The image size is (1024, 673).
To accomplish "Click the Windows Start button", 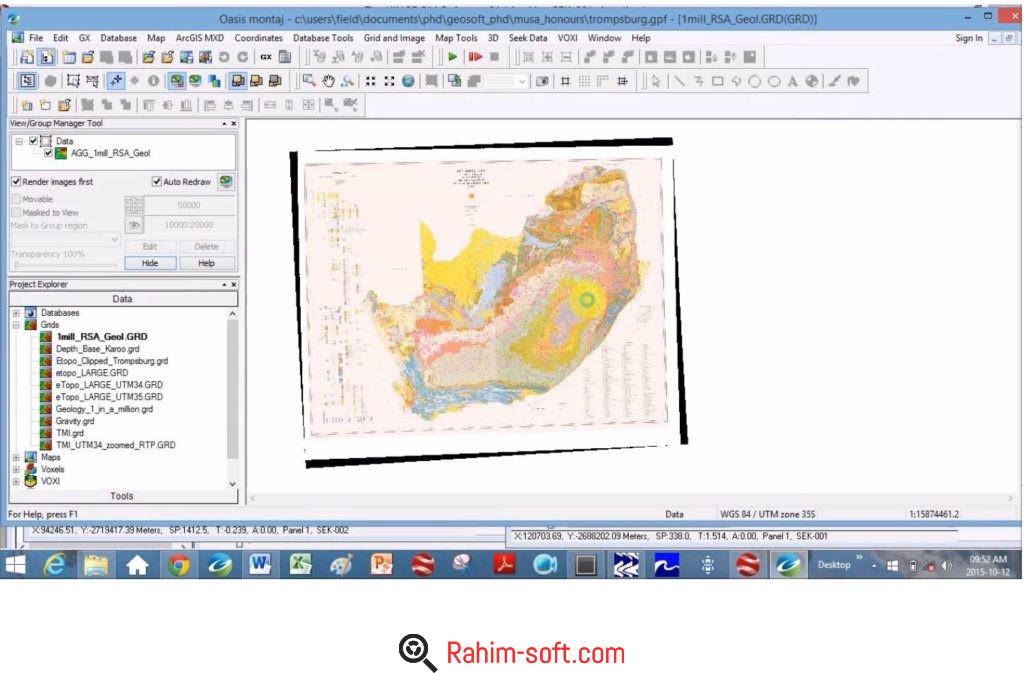I will tap(14, 565).
